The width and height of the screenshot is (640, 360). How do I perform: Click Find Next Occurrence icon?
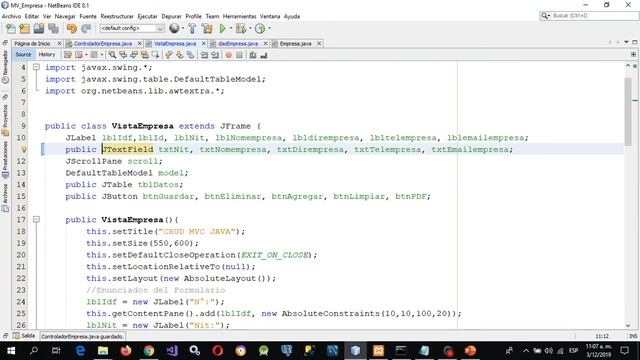134,55
